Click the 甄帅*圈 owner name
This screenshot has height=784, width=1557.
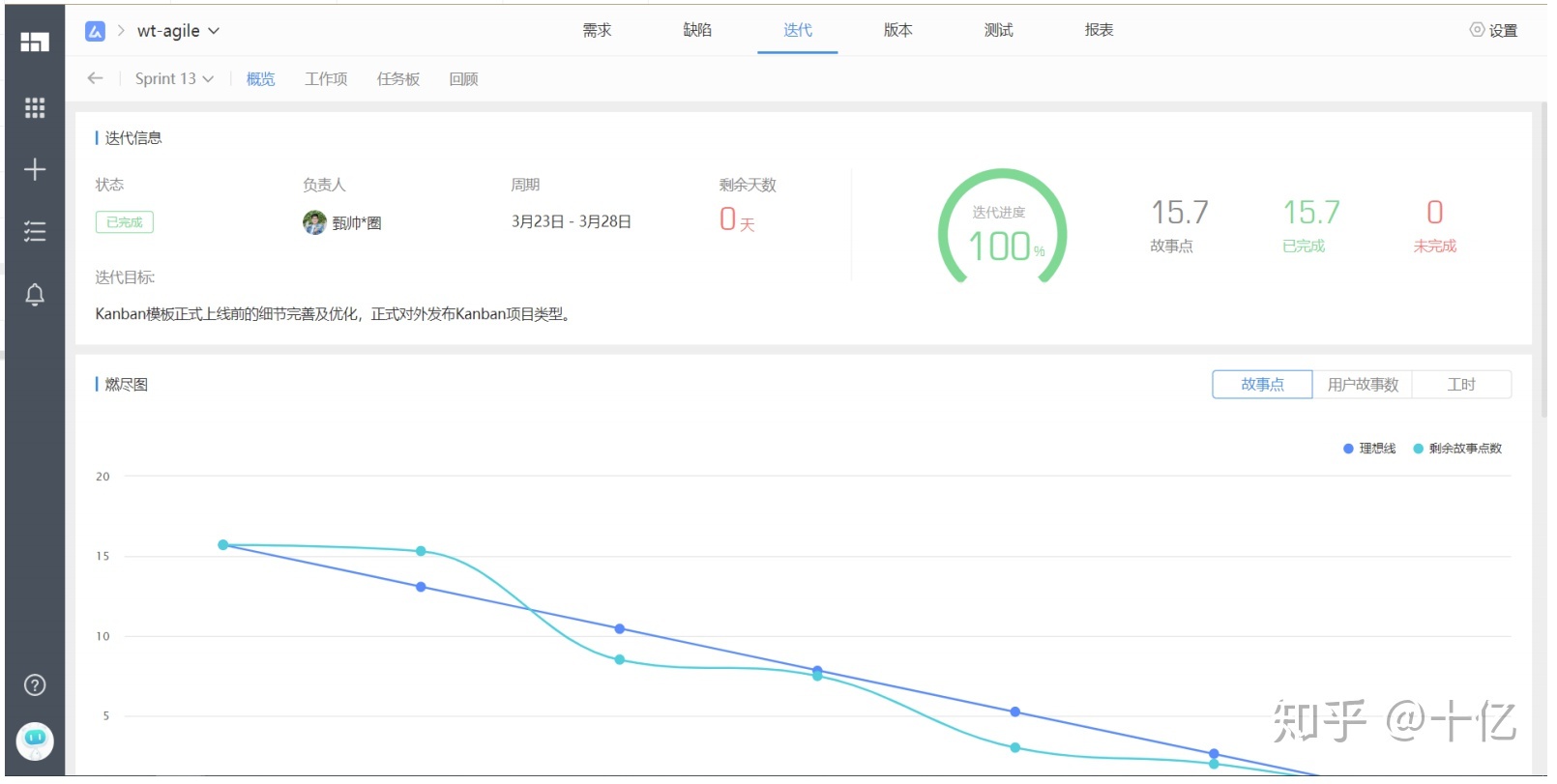356,223
